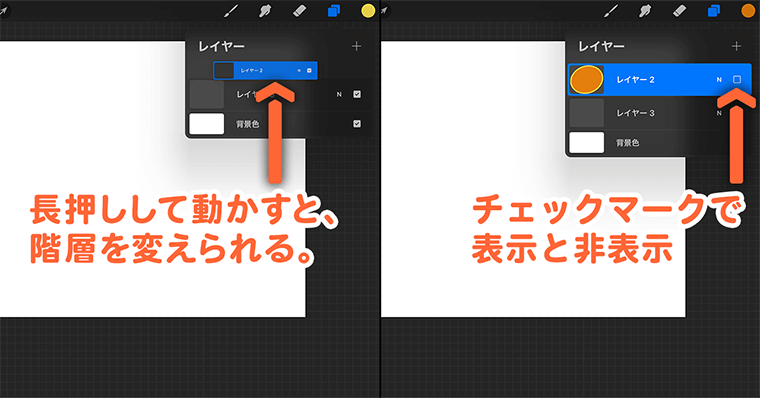Select the brush tool in left screenshot
This screenshot has height=398, width=760.
coord(231,10)
